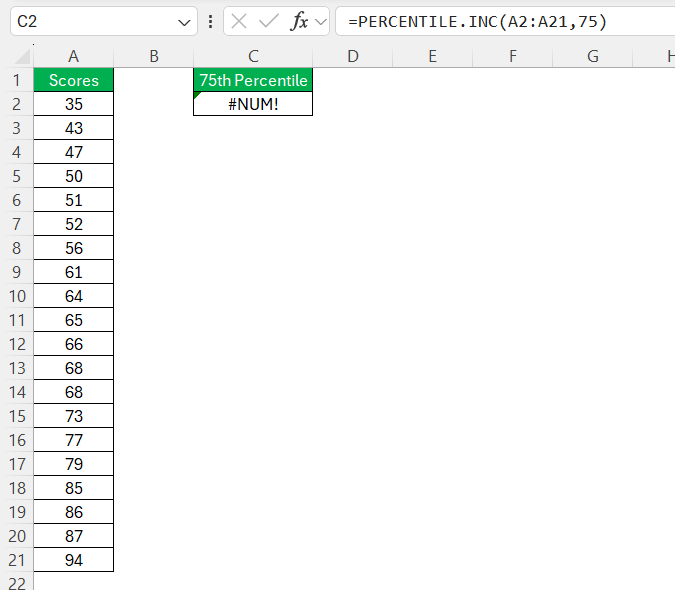The height and width of the screenshot is (590, 675).
Task: Select cell containing 73
Action: click(74, 416)
